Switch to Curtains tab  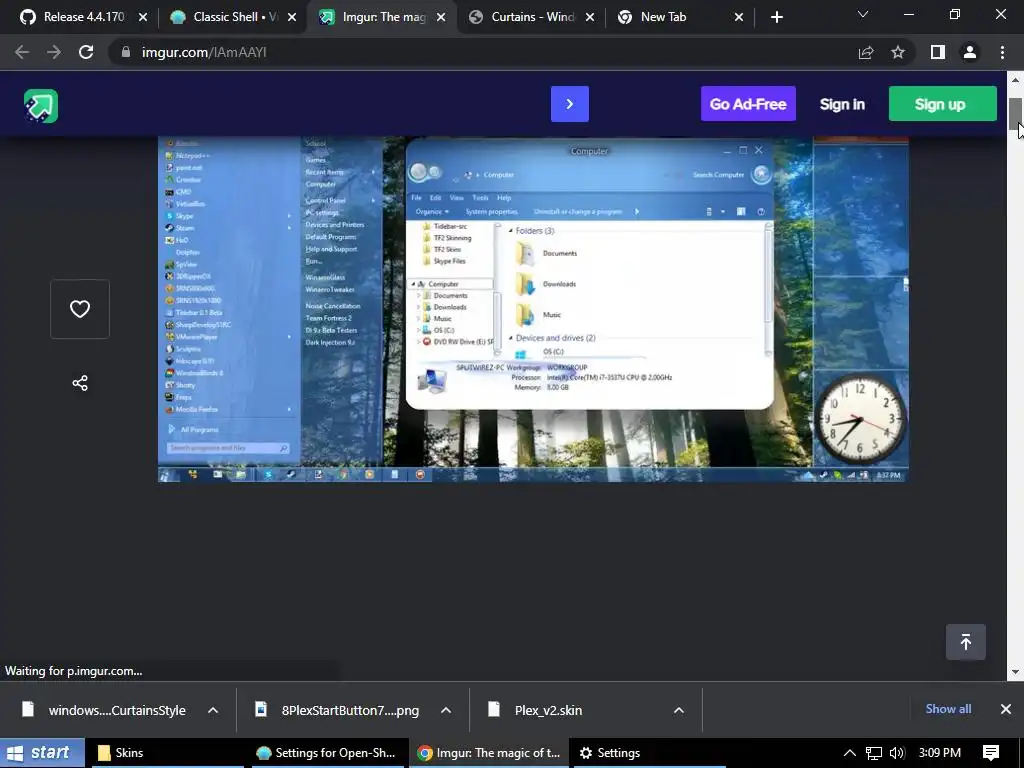(x=532, y=17)
